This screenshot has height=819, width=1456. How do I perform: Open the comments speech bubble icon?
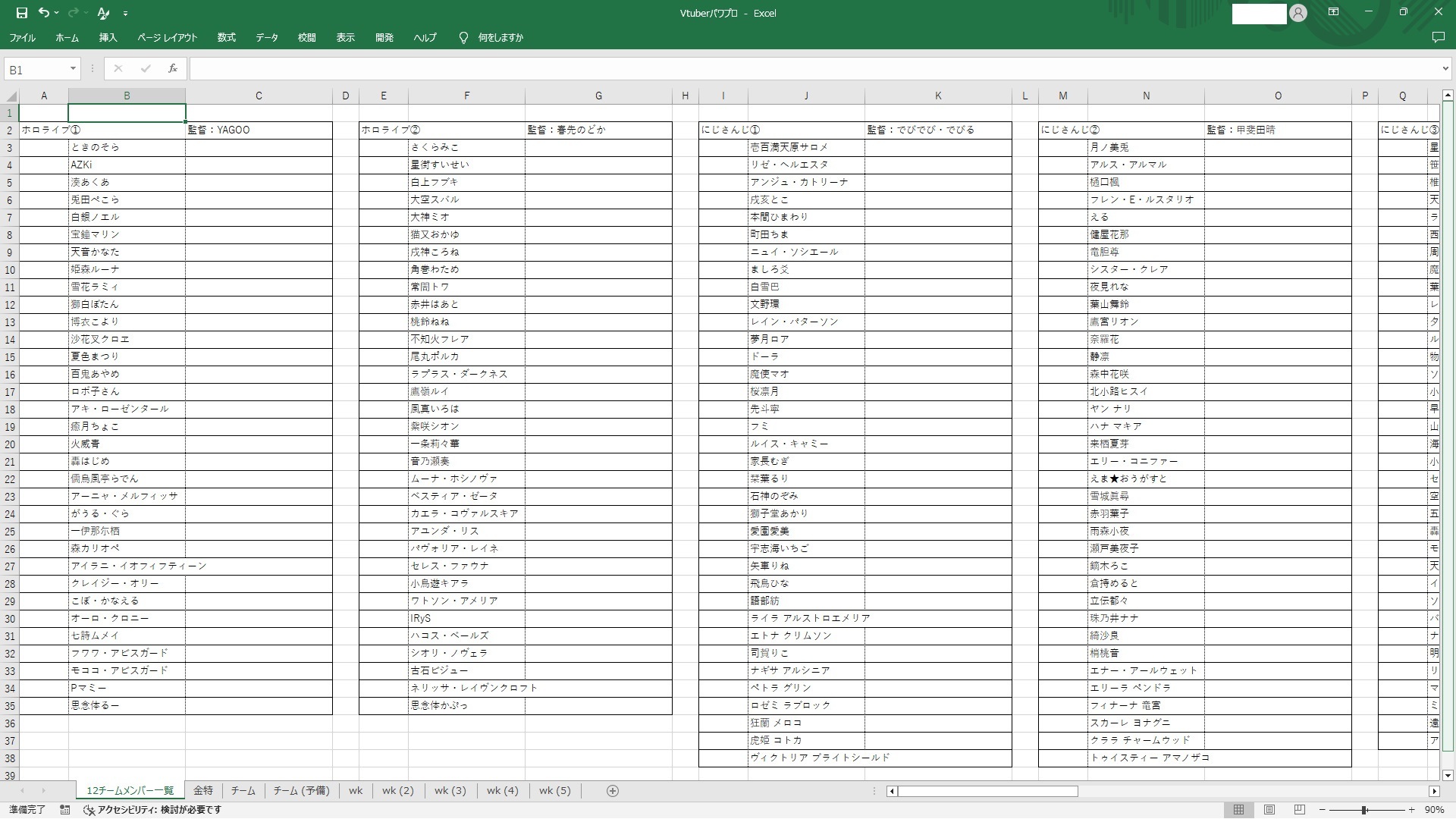(1438, 37)
